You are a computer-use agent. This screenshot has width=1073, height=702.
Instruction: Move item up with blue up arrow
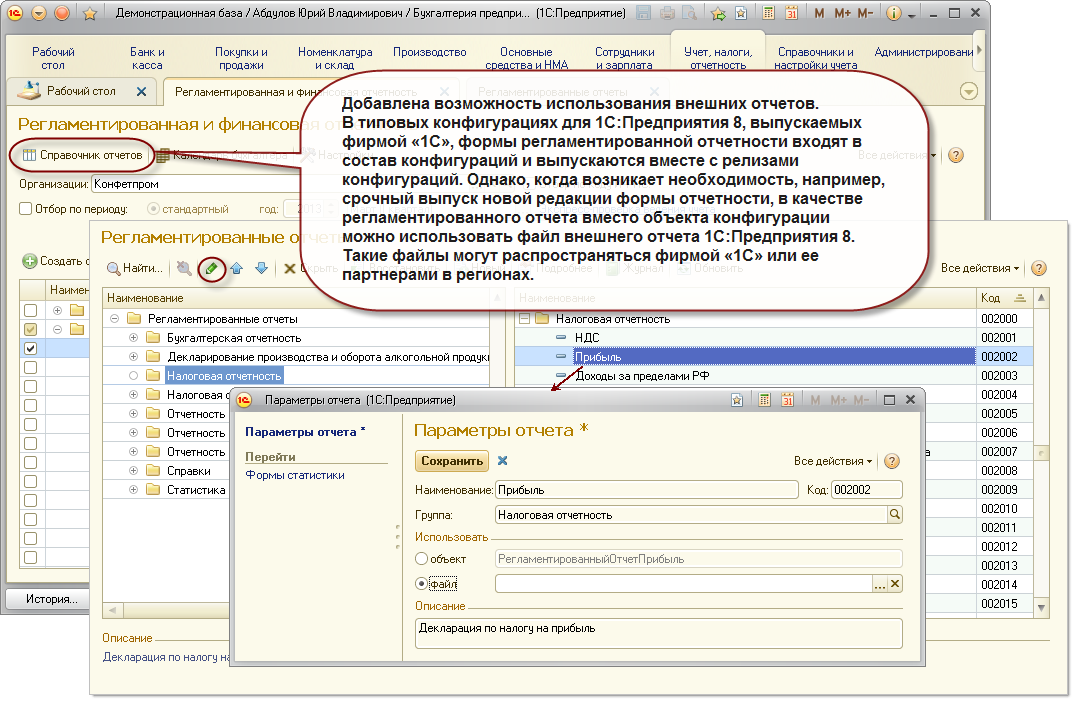(237, 268)
